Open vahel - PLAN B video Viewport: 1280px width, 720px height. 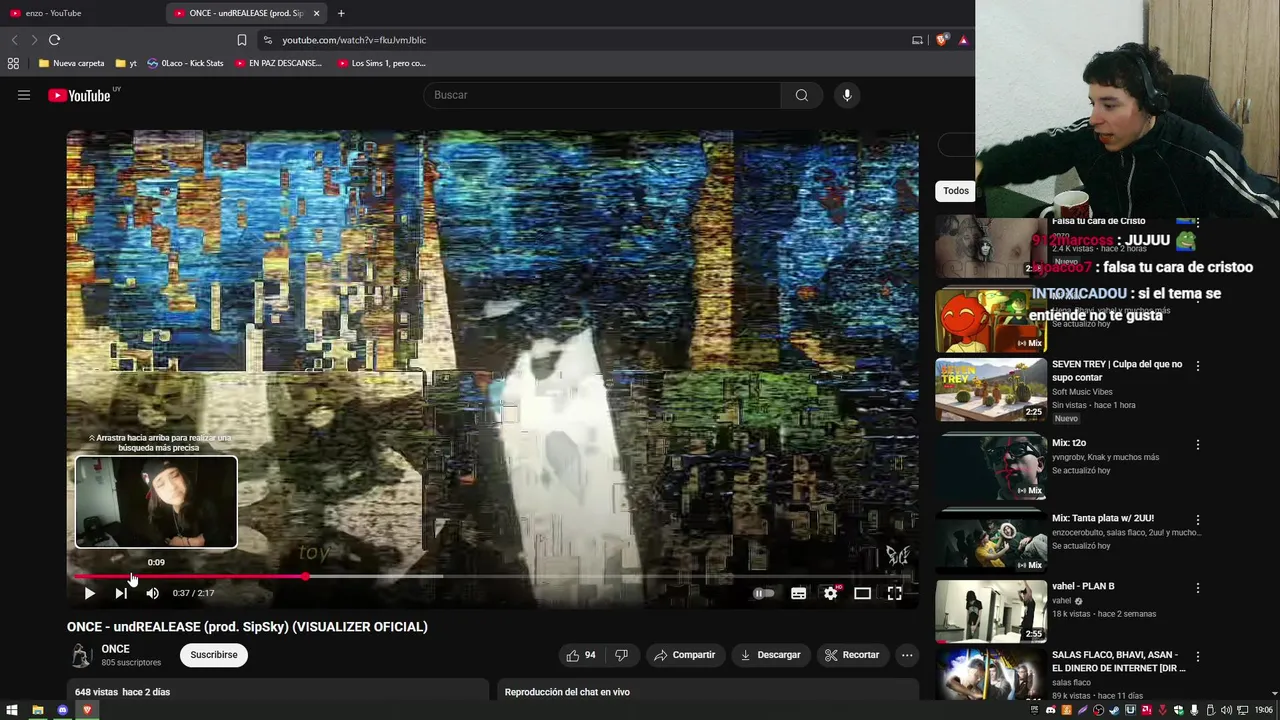point(1083,586)
